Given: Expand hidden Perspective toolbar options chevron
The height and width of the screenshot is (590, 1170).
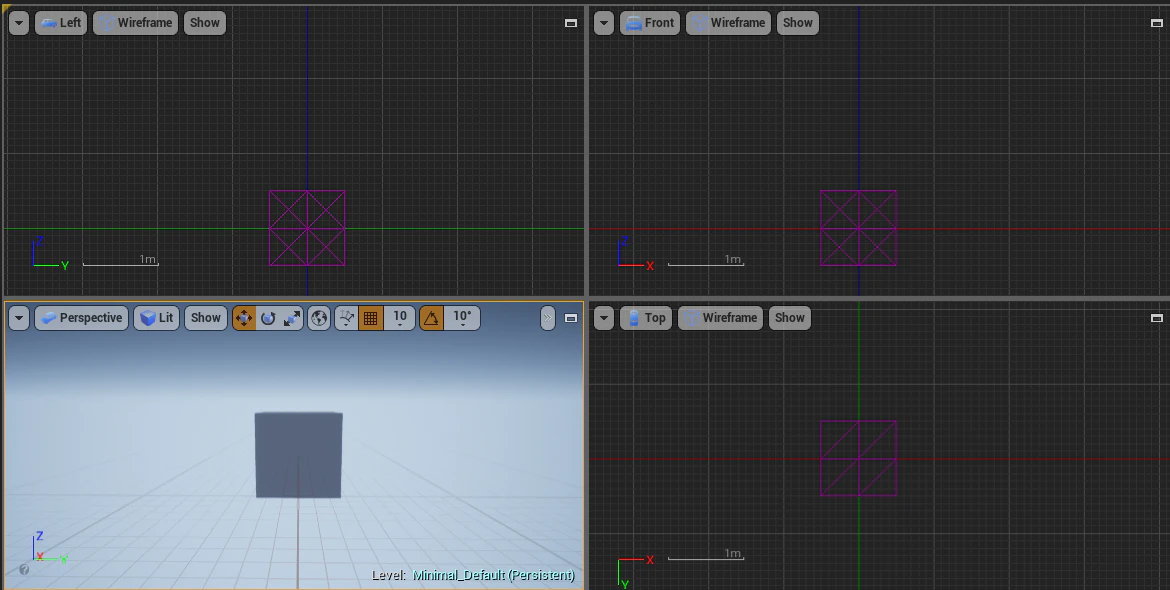Looking at the screenshot, I should (548, 318).
